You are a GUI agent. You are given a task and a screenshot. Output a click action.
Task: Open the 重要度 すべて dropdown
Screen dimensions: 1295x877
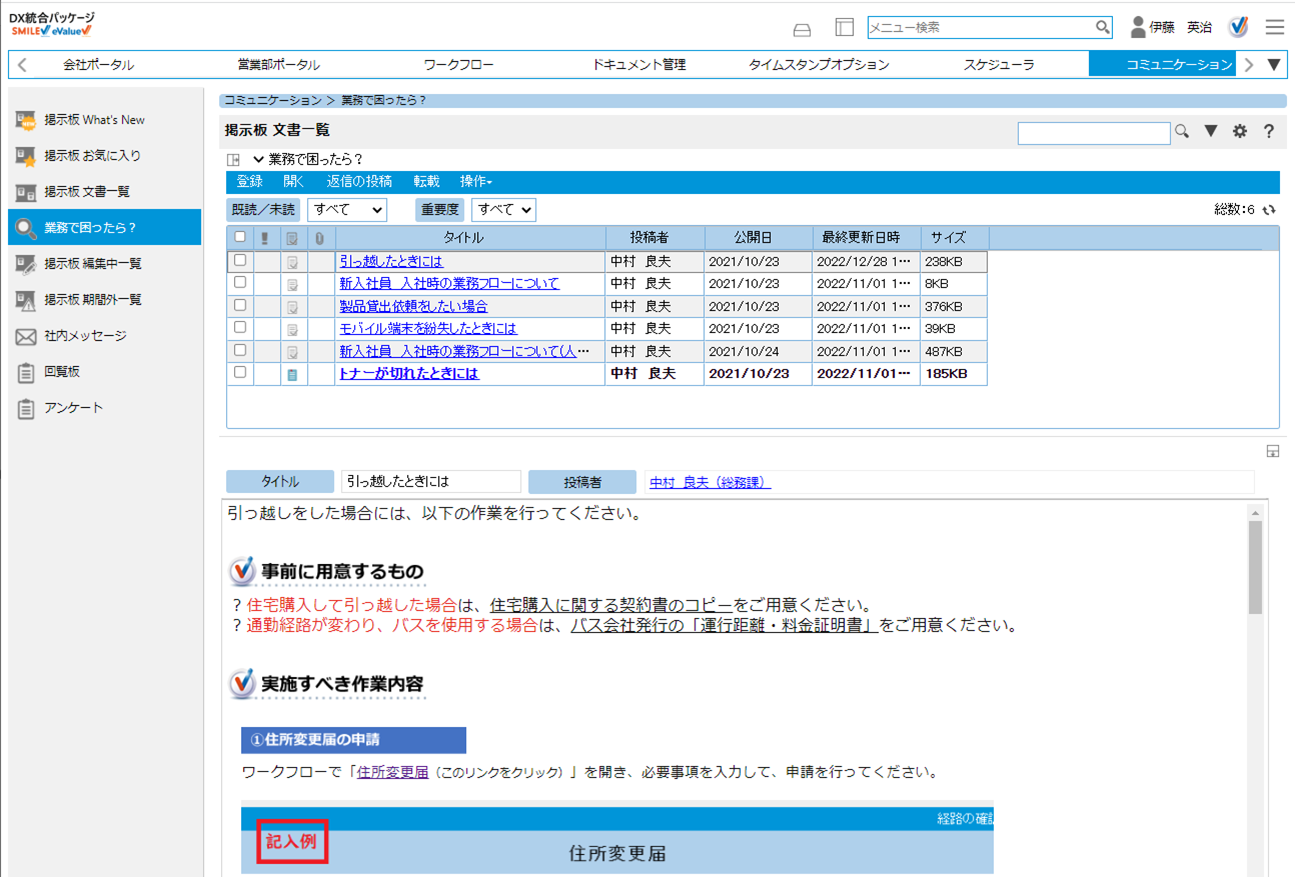pos(504,209)
